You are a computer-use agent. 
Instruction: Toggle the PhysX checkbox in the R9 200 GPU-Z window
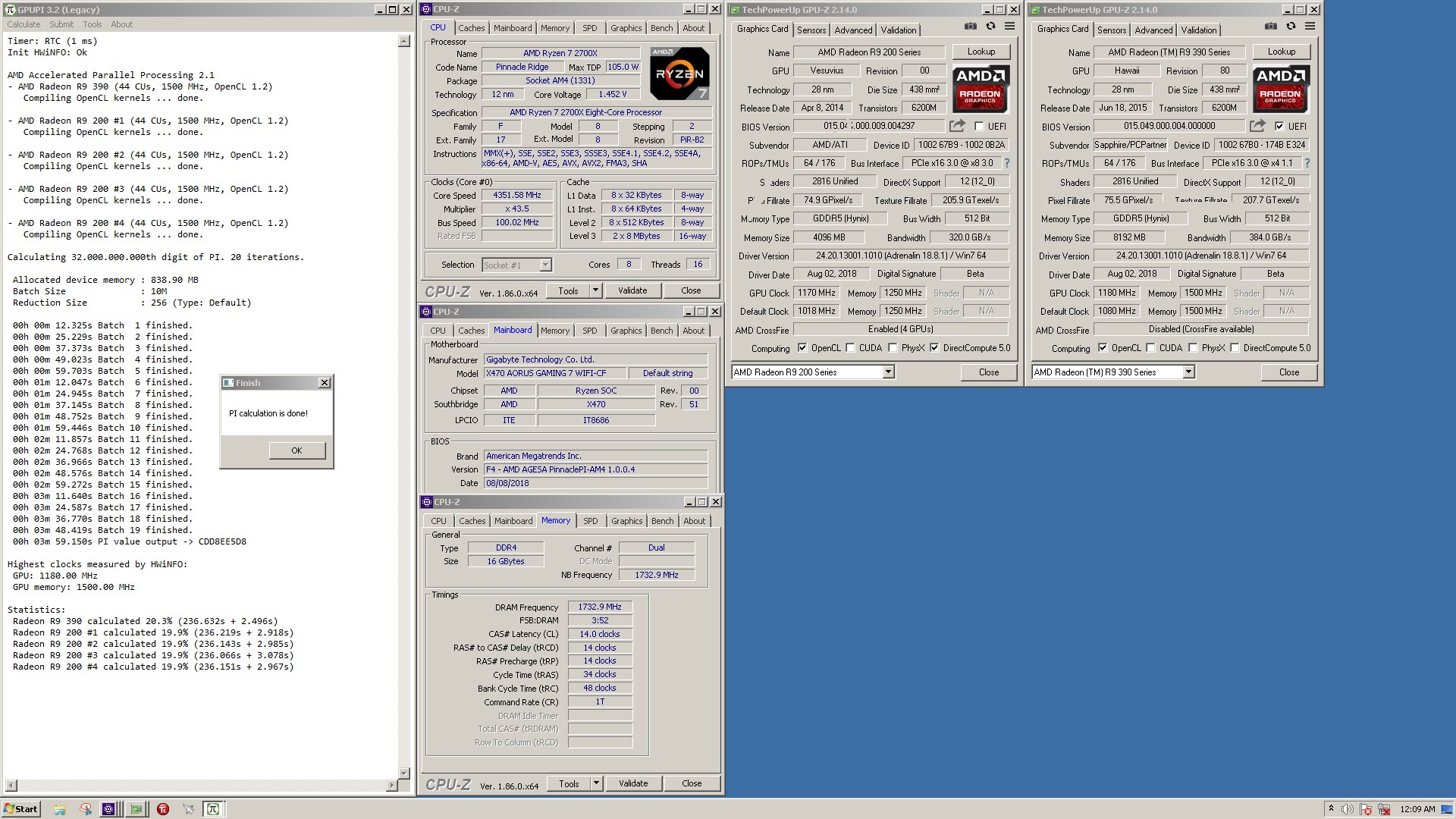tap(893, 348)
